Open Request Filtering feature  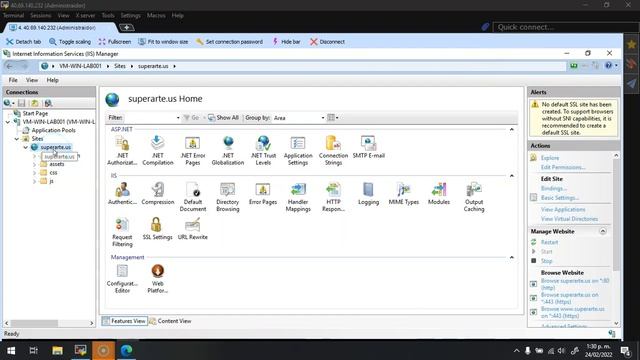(122, 233)
